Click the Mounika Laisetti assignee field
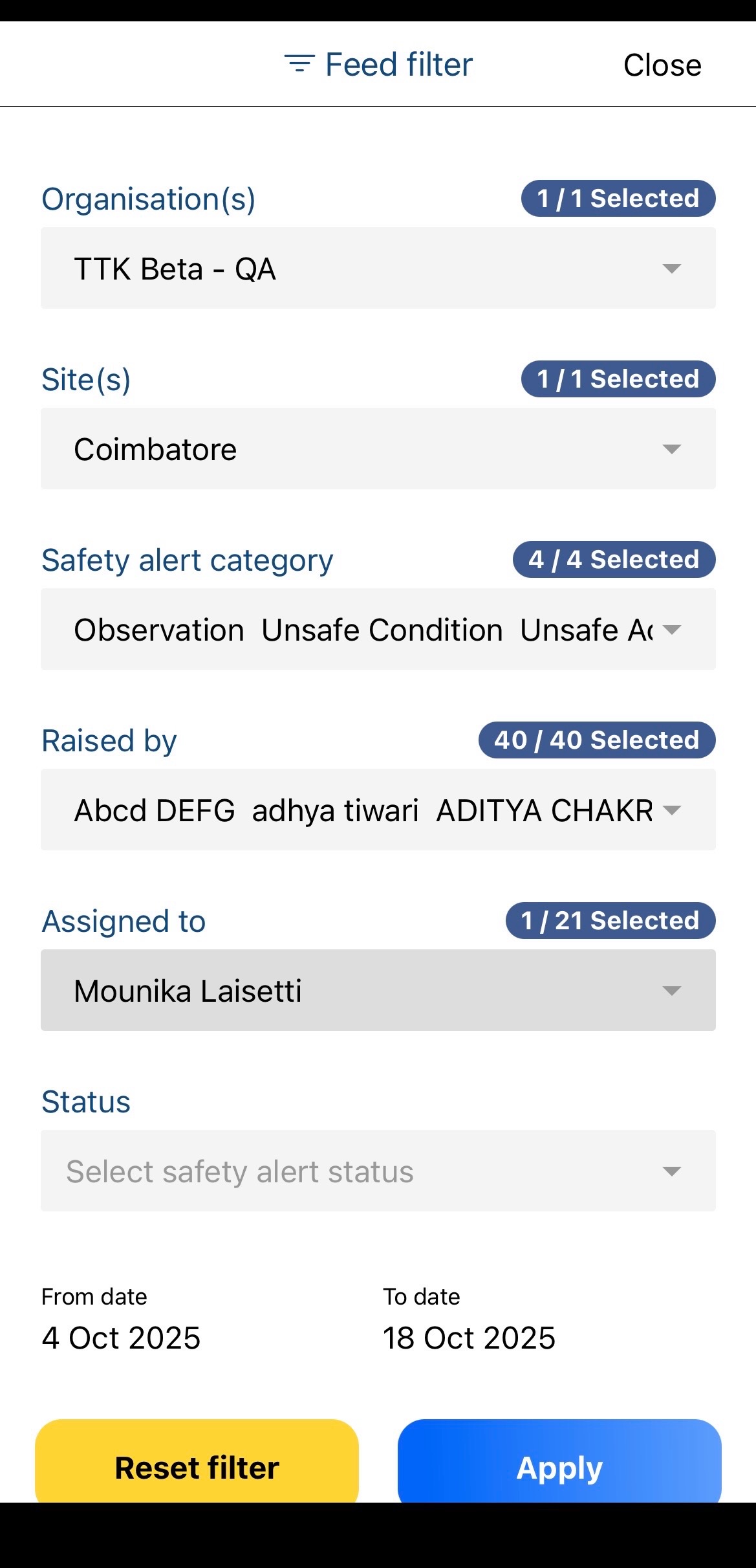The width and height of the screenshot is (756, 1568). click(188, 991)
